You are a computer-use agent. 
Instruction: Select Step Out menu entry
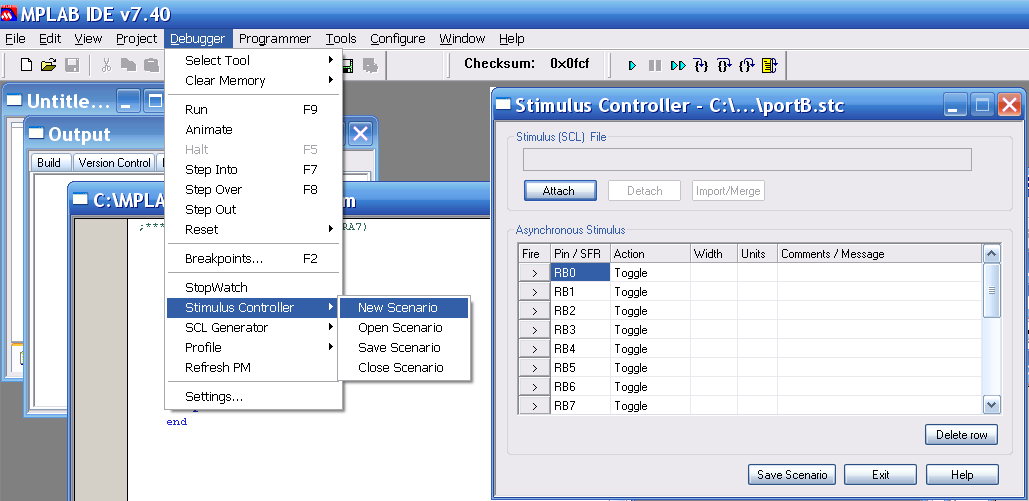253,210
